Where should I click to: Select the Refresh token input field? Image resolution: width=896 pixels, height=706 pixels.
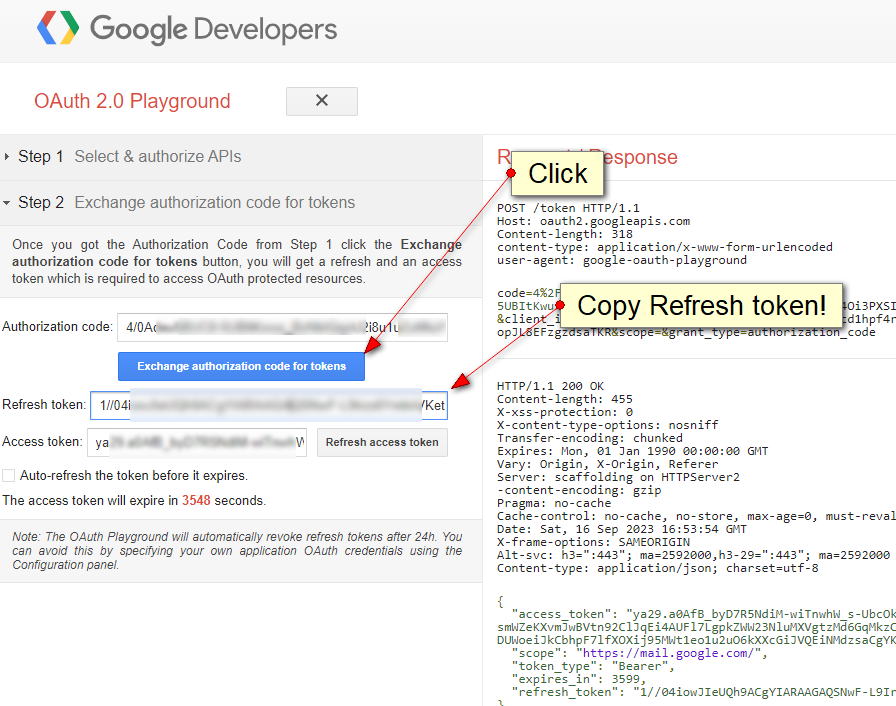(269, 406)
